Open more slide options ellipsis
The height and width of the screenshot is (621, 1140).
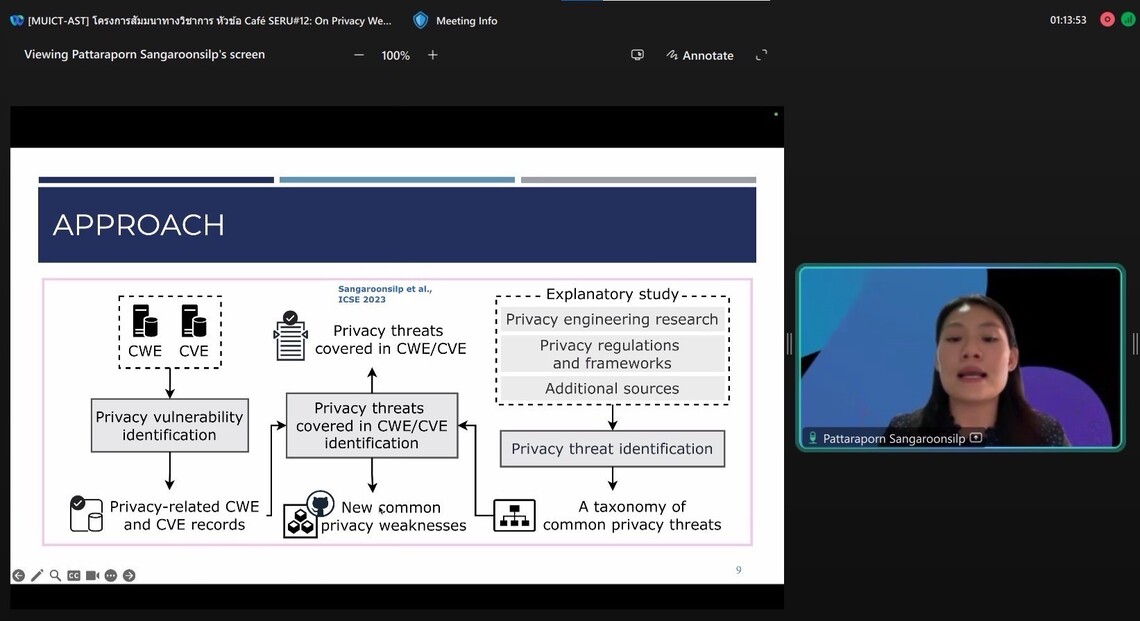[111, 575]
